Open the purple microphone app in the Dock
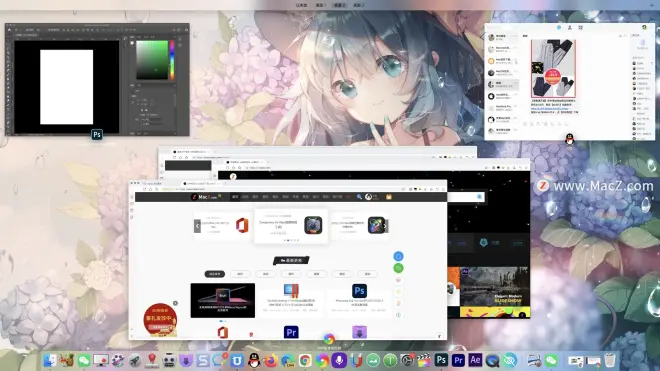This screenshot has height=371, width=660. (x=339, y=360)
